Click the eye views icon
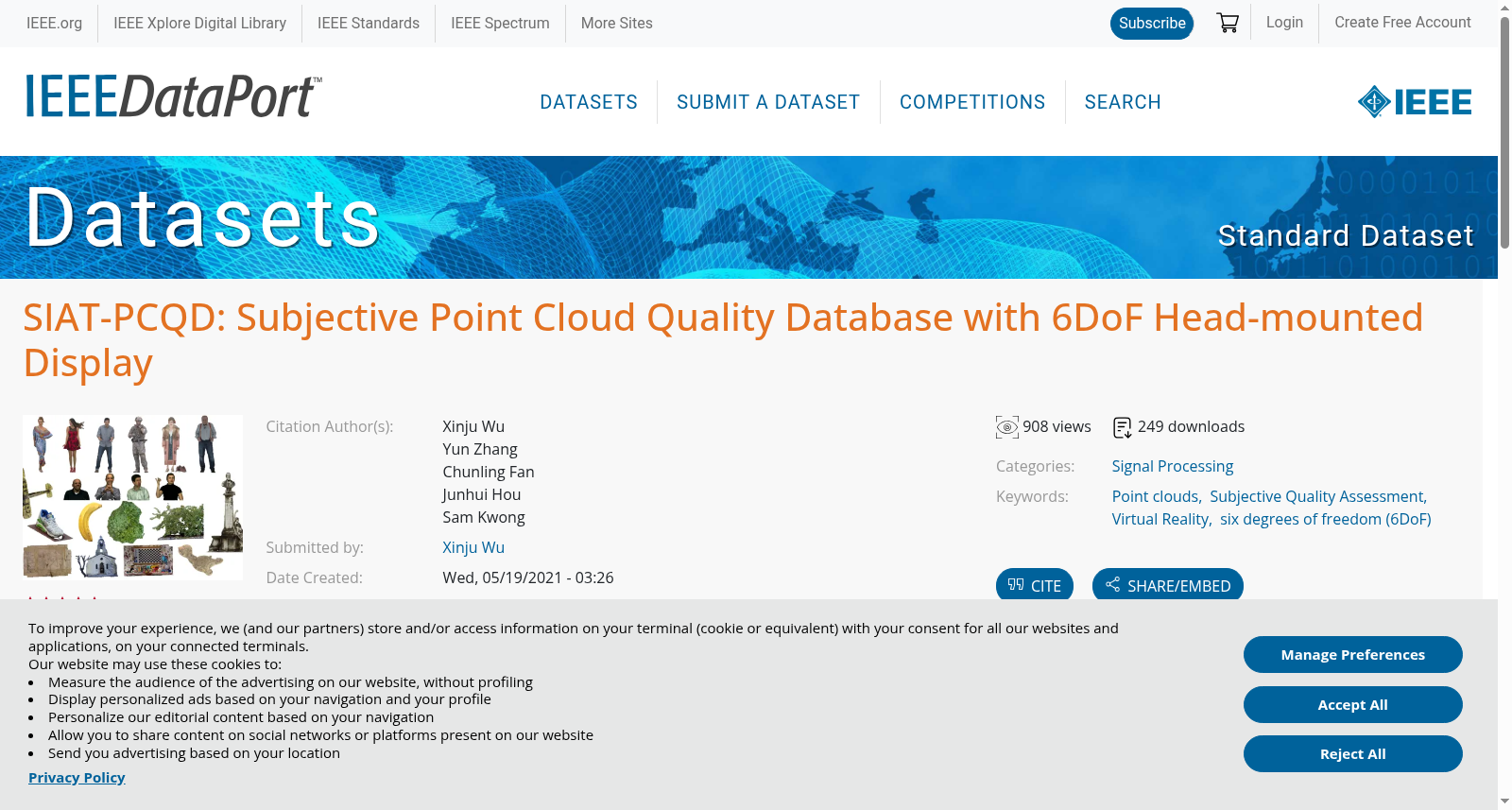Screen dimensions: 1512x810 [x=1007, y=427]
